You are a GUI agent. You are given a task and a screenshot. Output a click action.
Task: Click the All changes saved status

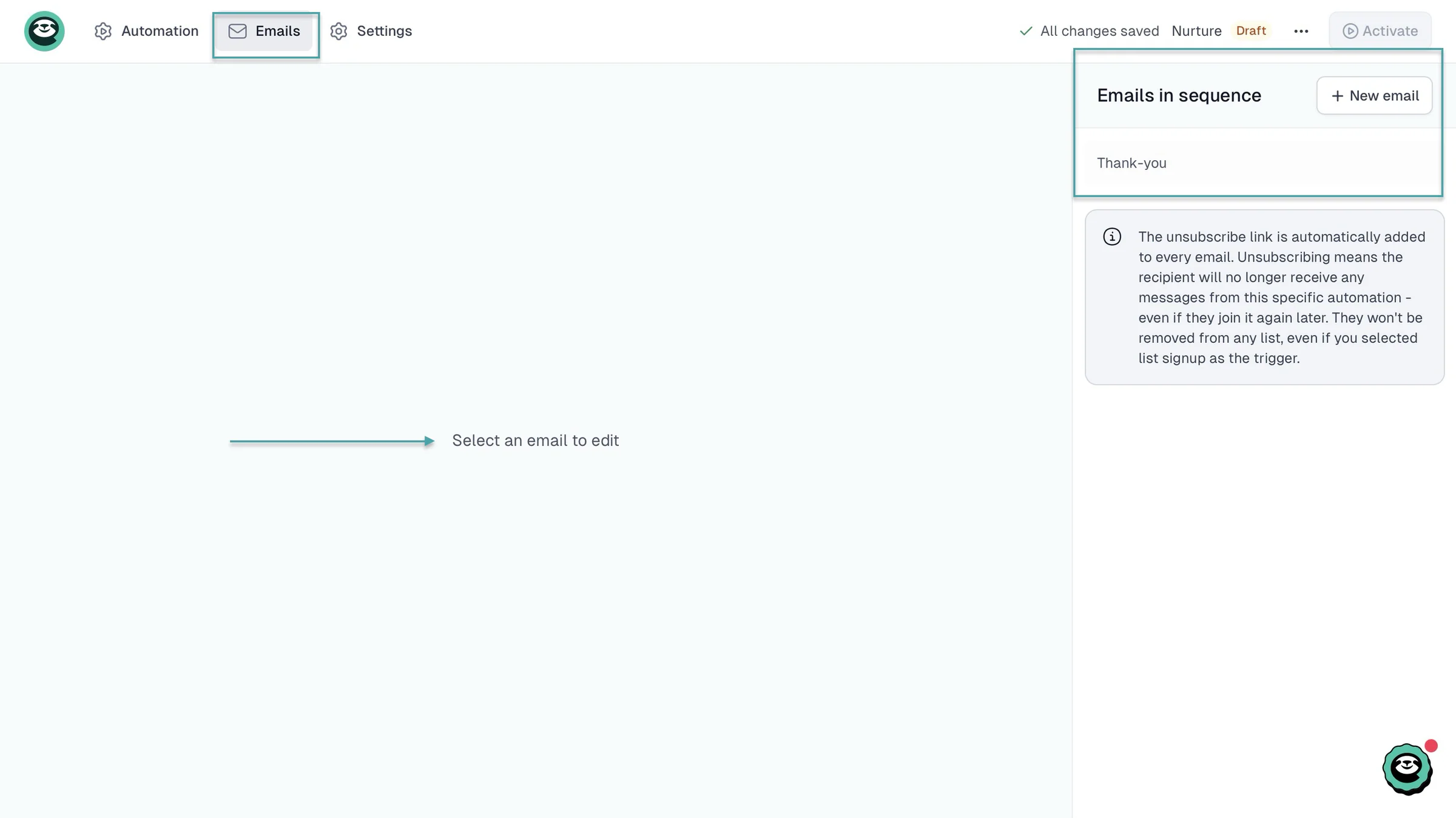1089,31
